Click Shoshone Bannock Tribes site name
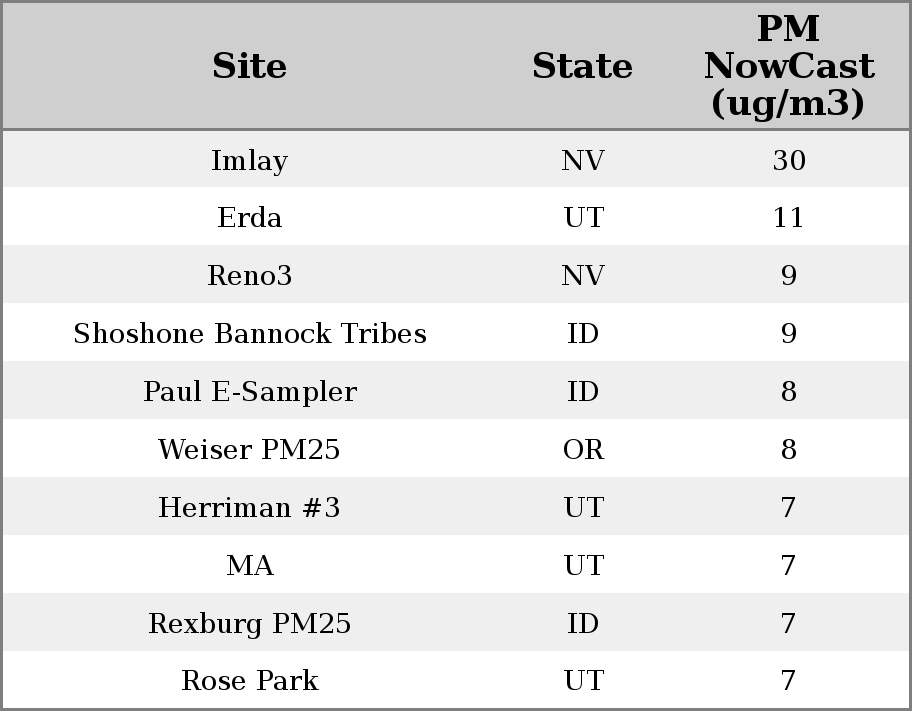Image resolution: width=912 pixels, height=711 pixels. pyautogui.click(x=250, y=334)
